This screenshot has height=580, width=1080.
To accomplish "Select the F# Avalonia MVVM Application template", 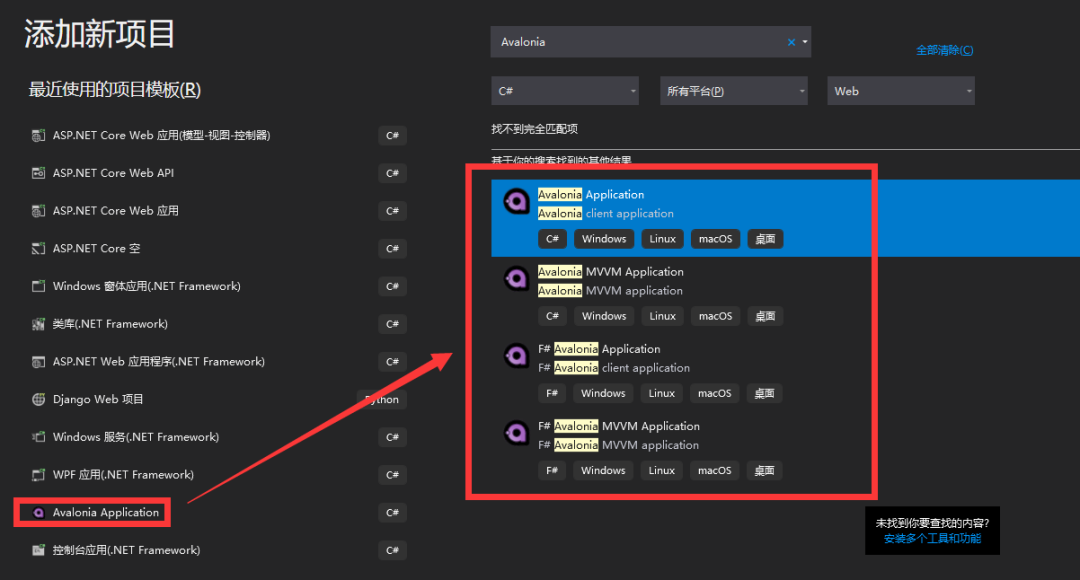I will pyautogui.click(x=785, y=449).
